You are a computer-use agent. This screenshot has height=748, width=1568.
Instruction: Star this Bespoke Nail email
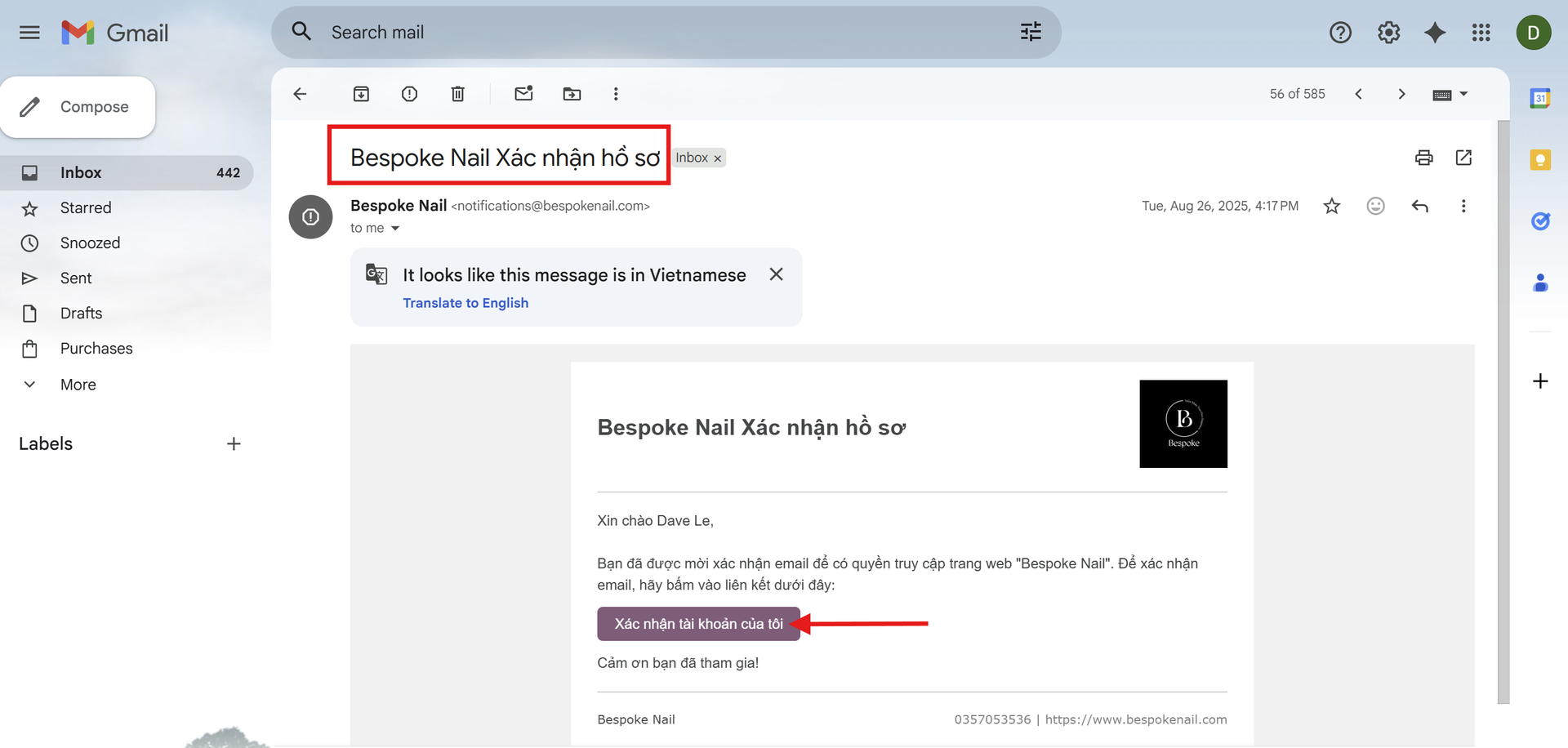click(x=1331, y=206)
